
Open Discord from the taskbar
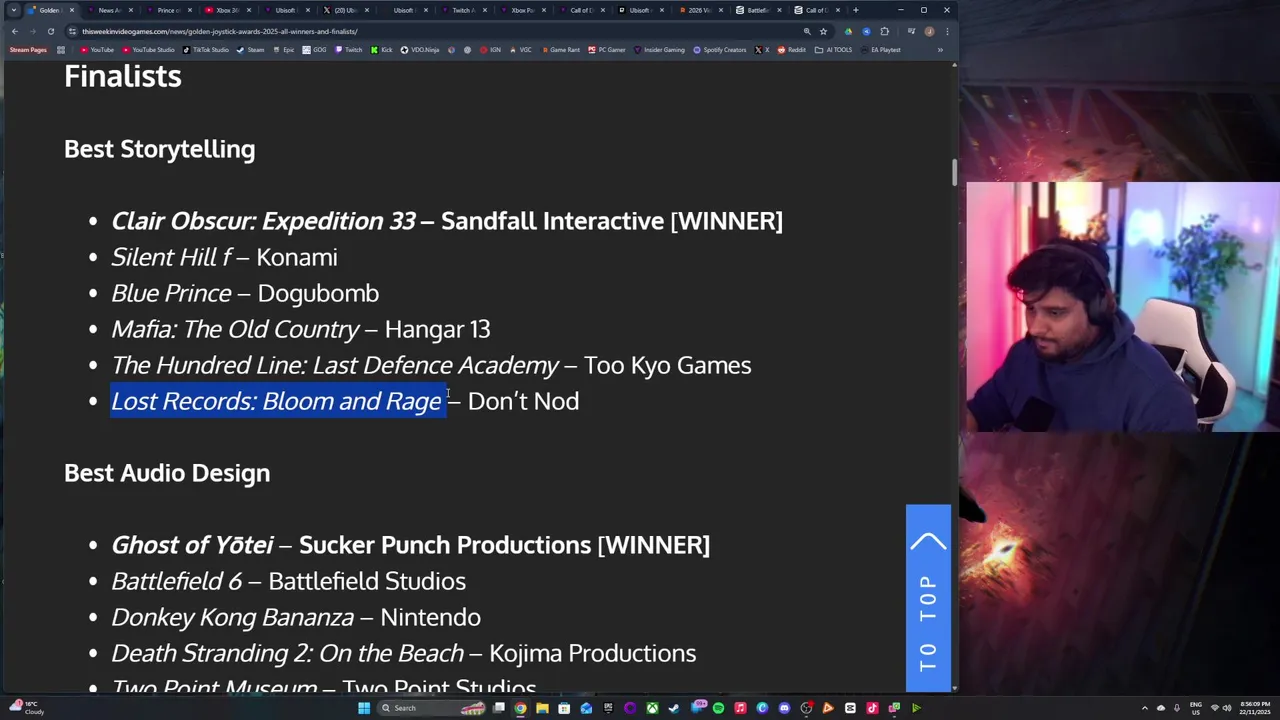784,708
